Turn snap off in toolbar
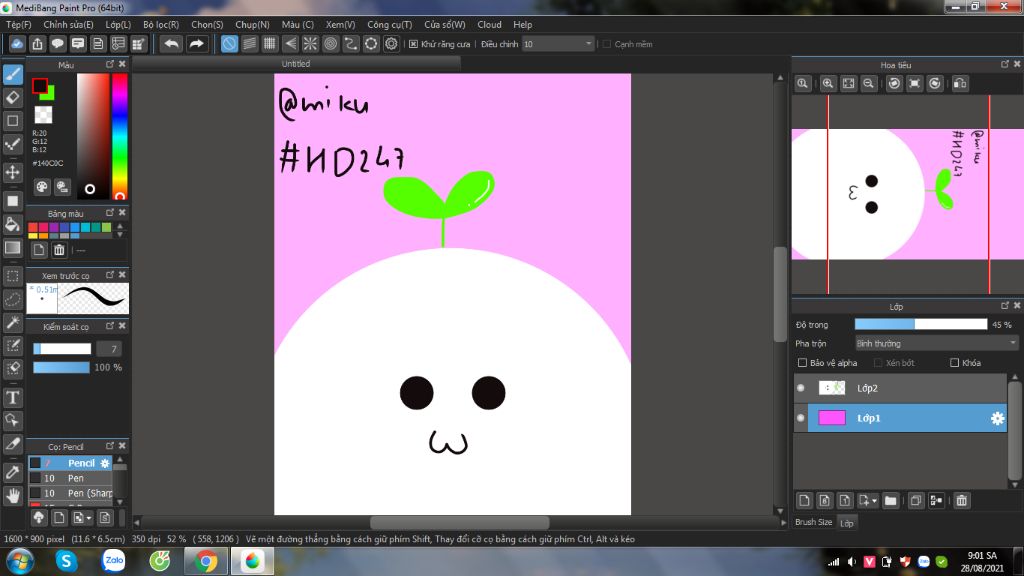The height and width of the screenshot is (576, 1024). pos(229,44)
